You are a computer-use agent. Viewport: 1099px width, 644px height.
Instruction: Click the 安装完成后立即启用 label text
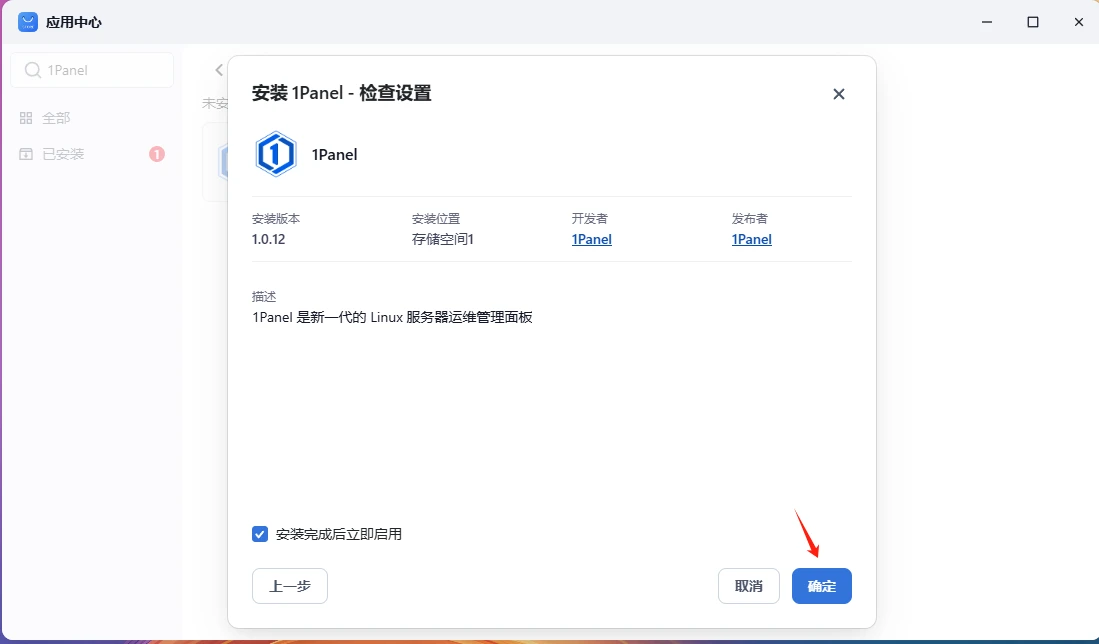[339, 534]
